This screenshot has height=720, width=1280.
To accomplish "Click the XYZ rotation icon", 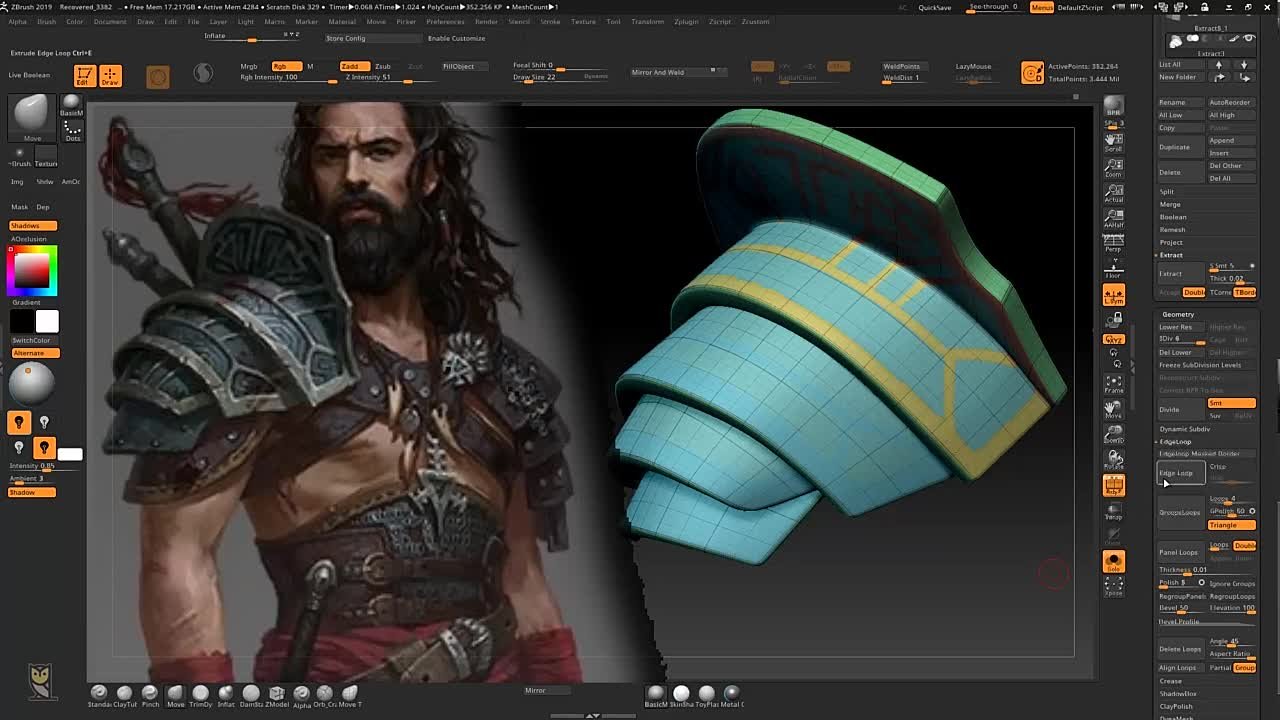I will pyautogui.click(x=1113, y=339).
